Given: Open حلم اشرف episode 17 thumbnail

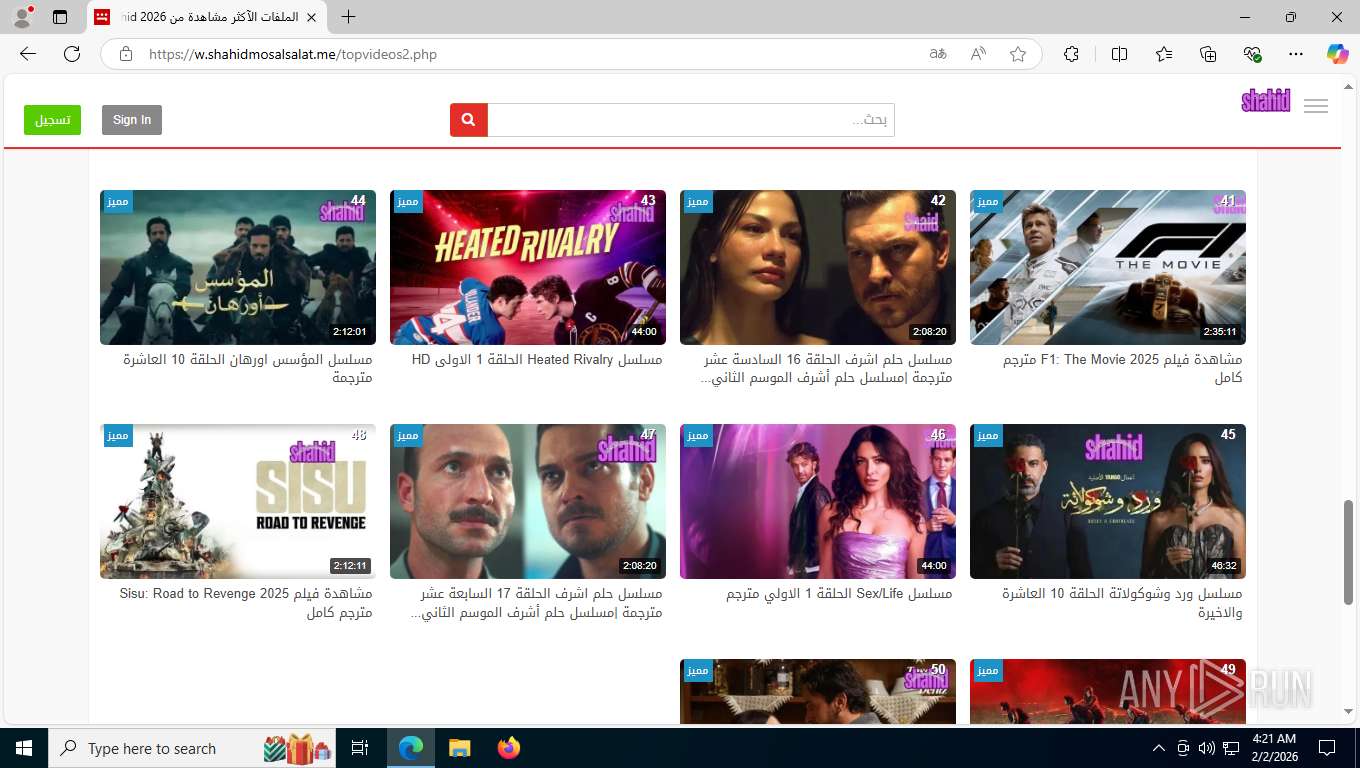Looking at the screenshot, I should tap(528, 501).
